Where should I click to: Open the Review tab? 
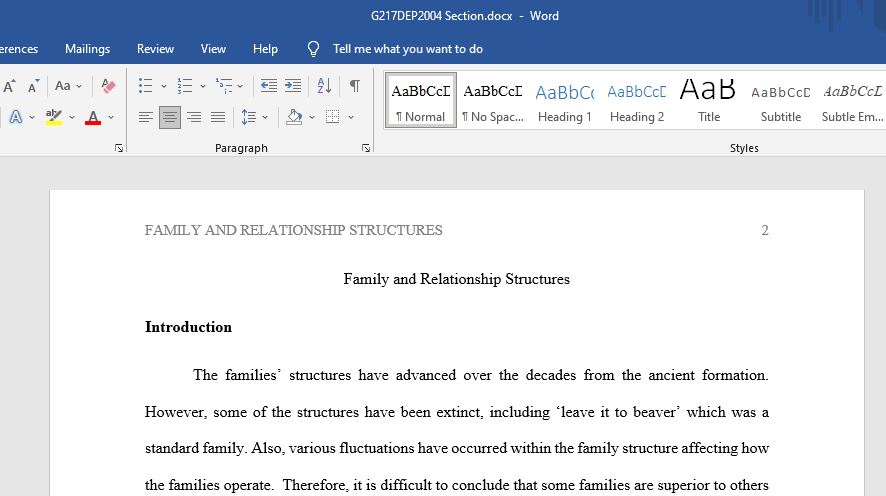[x=155, y=49]
